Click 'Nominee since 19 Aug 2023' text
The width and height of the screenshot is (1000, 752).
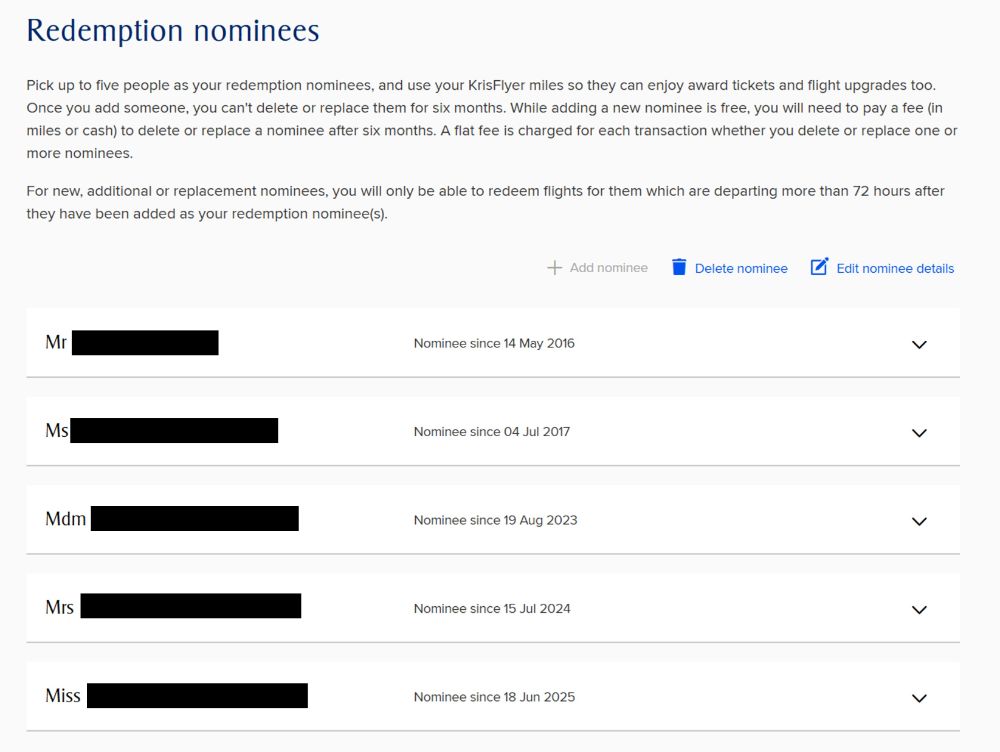pyautogui.click(x=495, y=521)
